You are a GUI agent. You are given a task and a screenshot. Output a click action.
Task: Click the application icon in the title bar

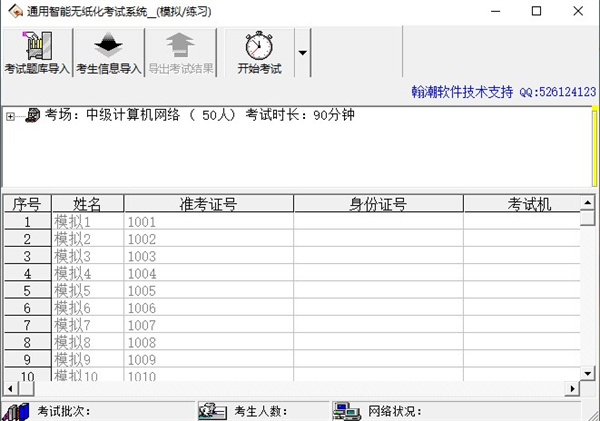point(16,11)
